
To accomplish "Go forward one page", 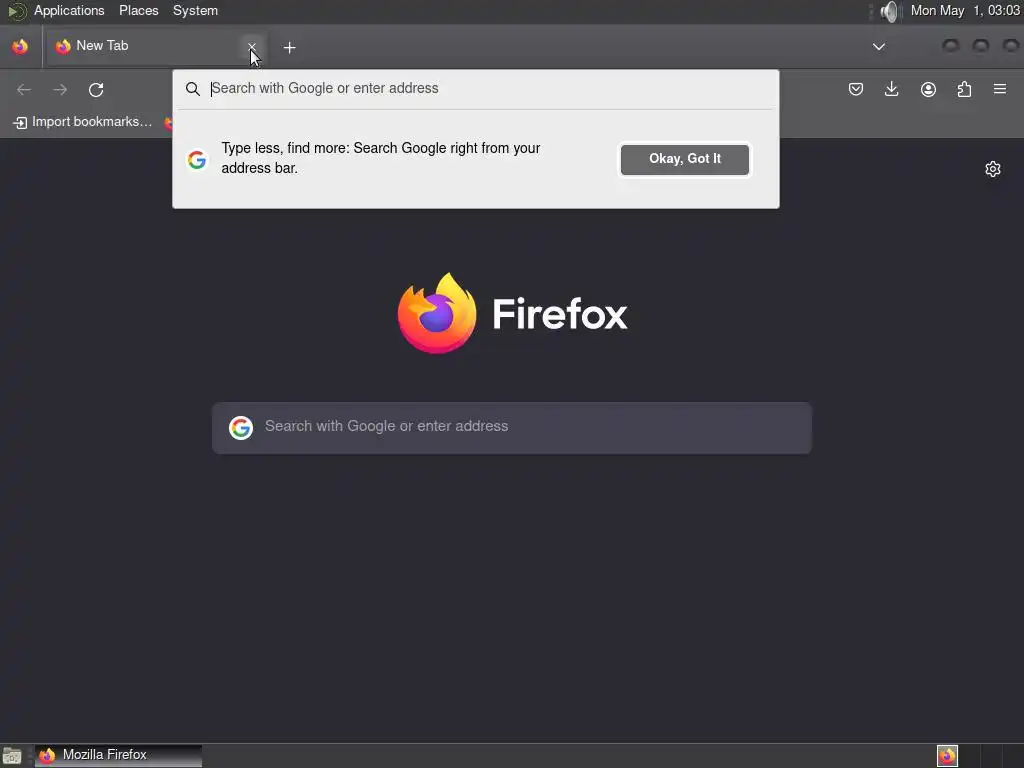I will pyautogui.click(x=60, y=89).
